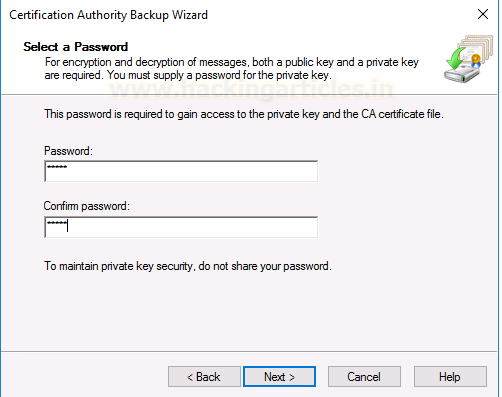Open Help for this wizard
This screenshot has height=397, width=502.
point(450,377)
